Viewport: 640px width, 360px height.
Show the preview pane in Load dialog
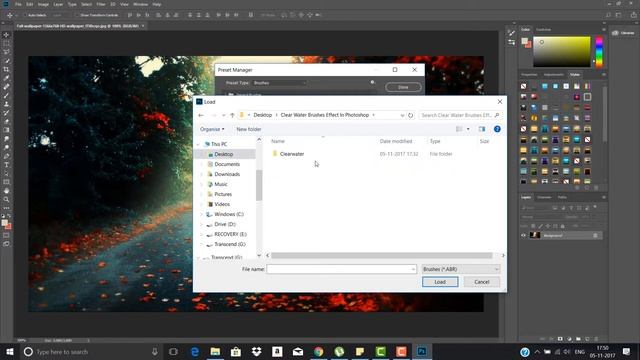(482, 129)
